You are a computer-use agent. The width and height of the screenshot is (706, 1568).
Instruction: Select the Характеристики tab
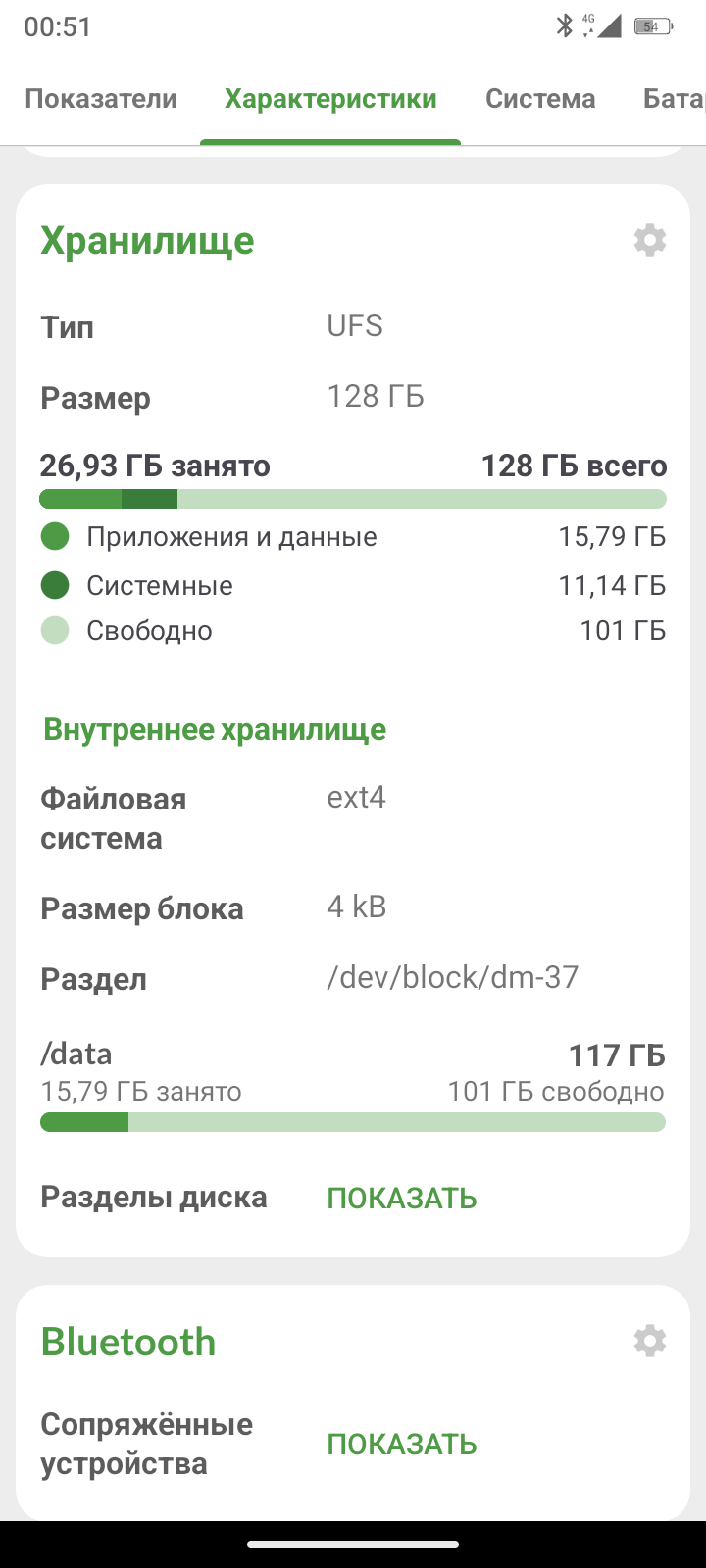(330, 99)
